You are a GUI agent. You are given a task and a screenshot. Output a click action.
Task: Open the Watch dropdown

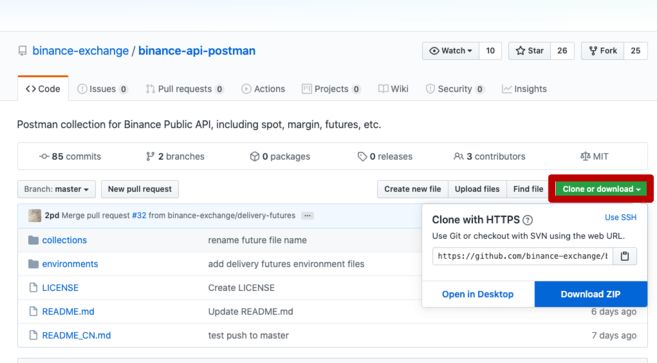click(451, 51)
